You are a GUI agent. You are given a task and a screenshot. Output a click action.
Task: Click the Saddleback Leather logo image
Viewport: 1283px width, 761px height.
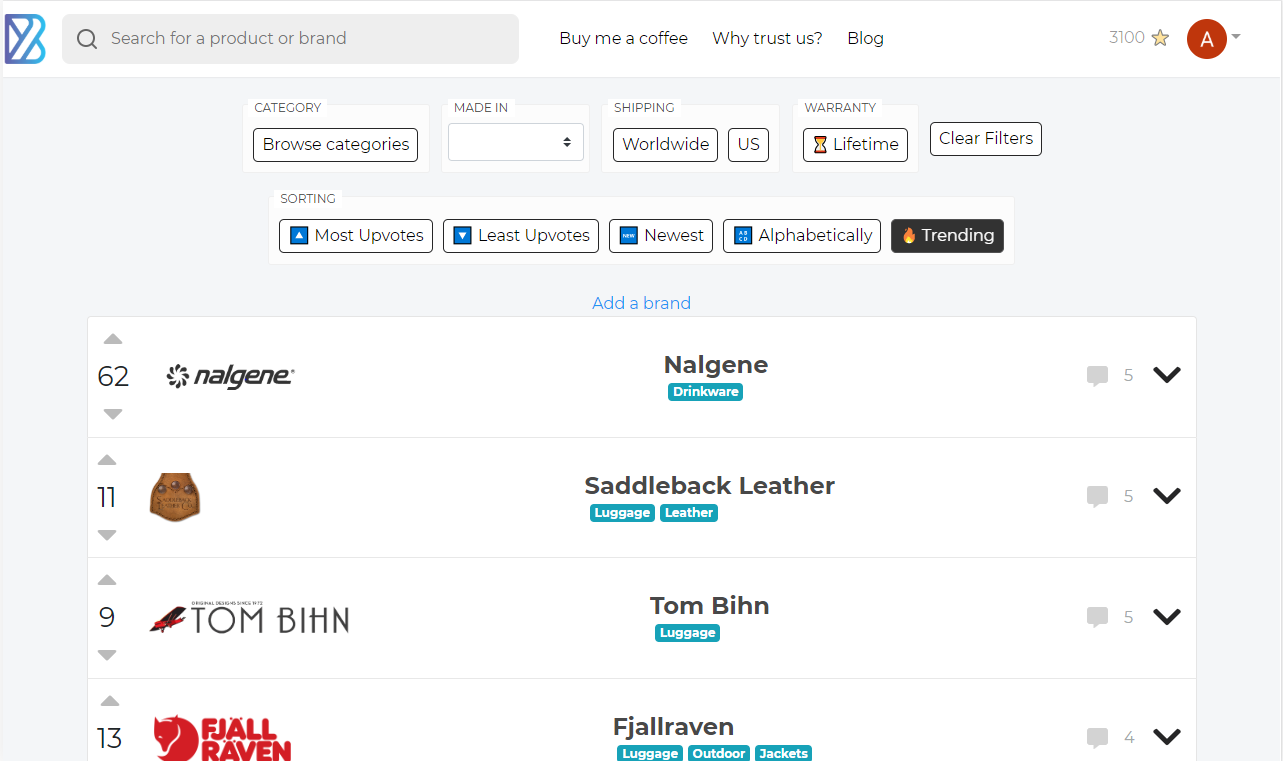(x=175, y=497)
